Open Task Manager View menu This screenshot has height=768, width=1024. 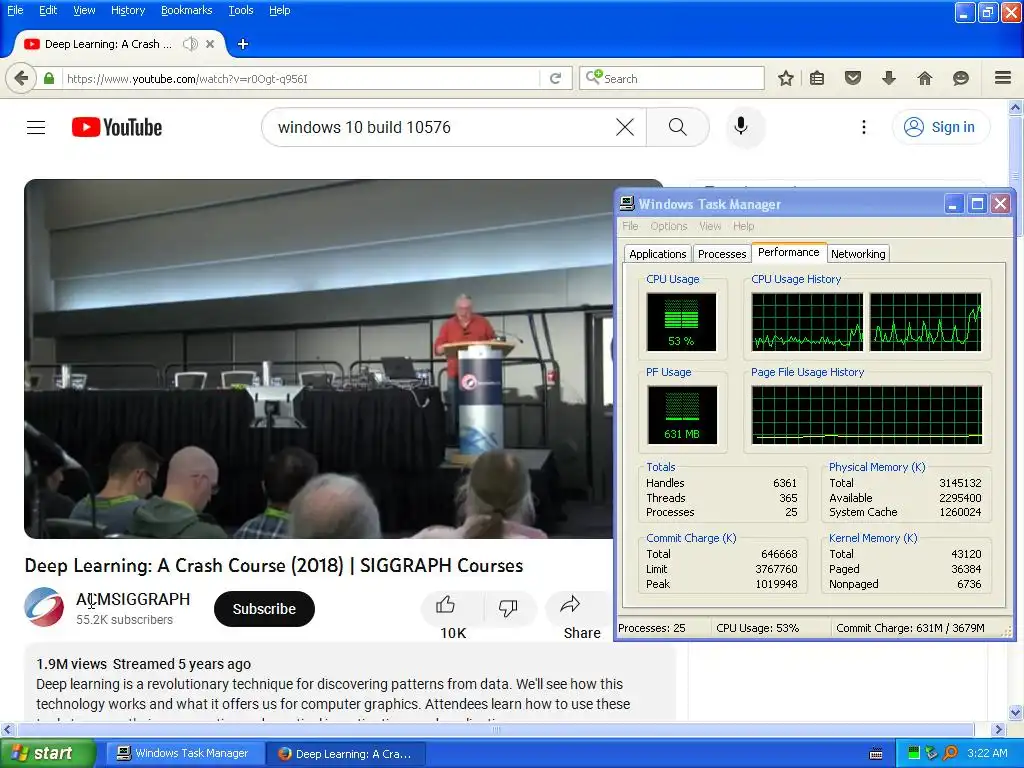(x=710, y=226)
